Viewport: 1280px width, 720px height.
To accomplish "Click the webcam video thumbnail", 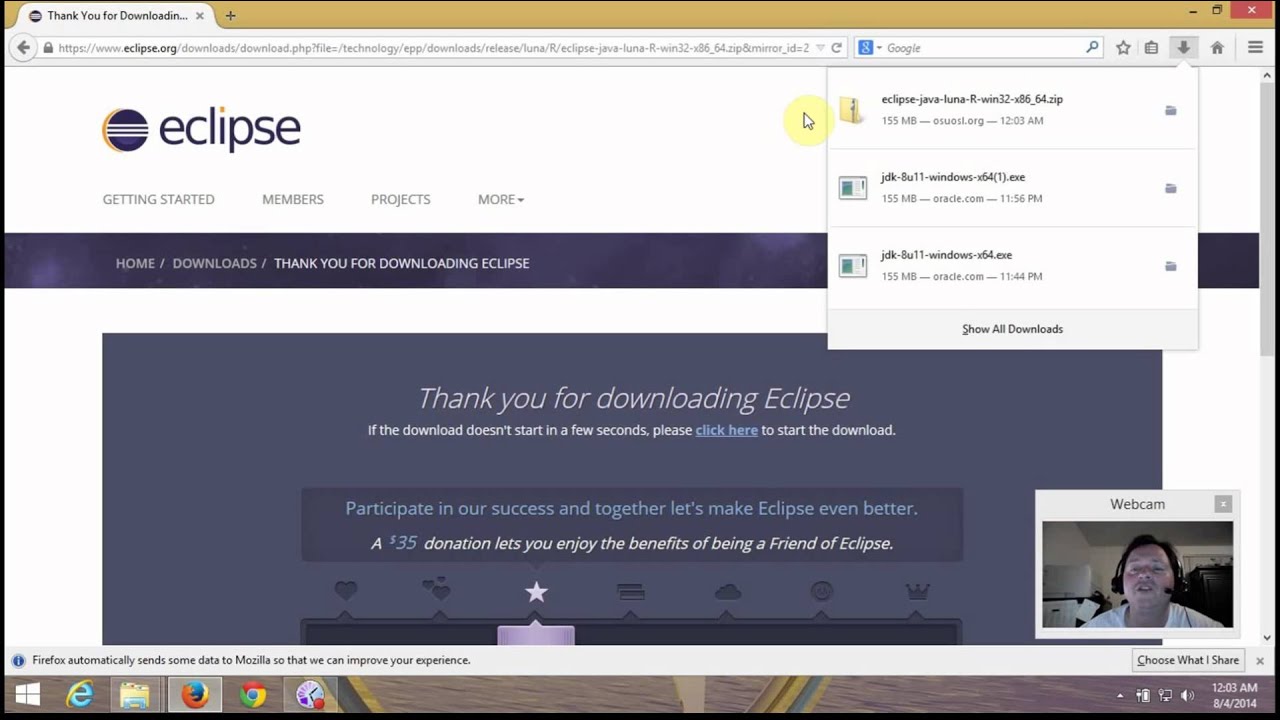I will (1137, 574).
